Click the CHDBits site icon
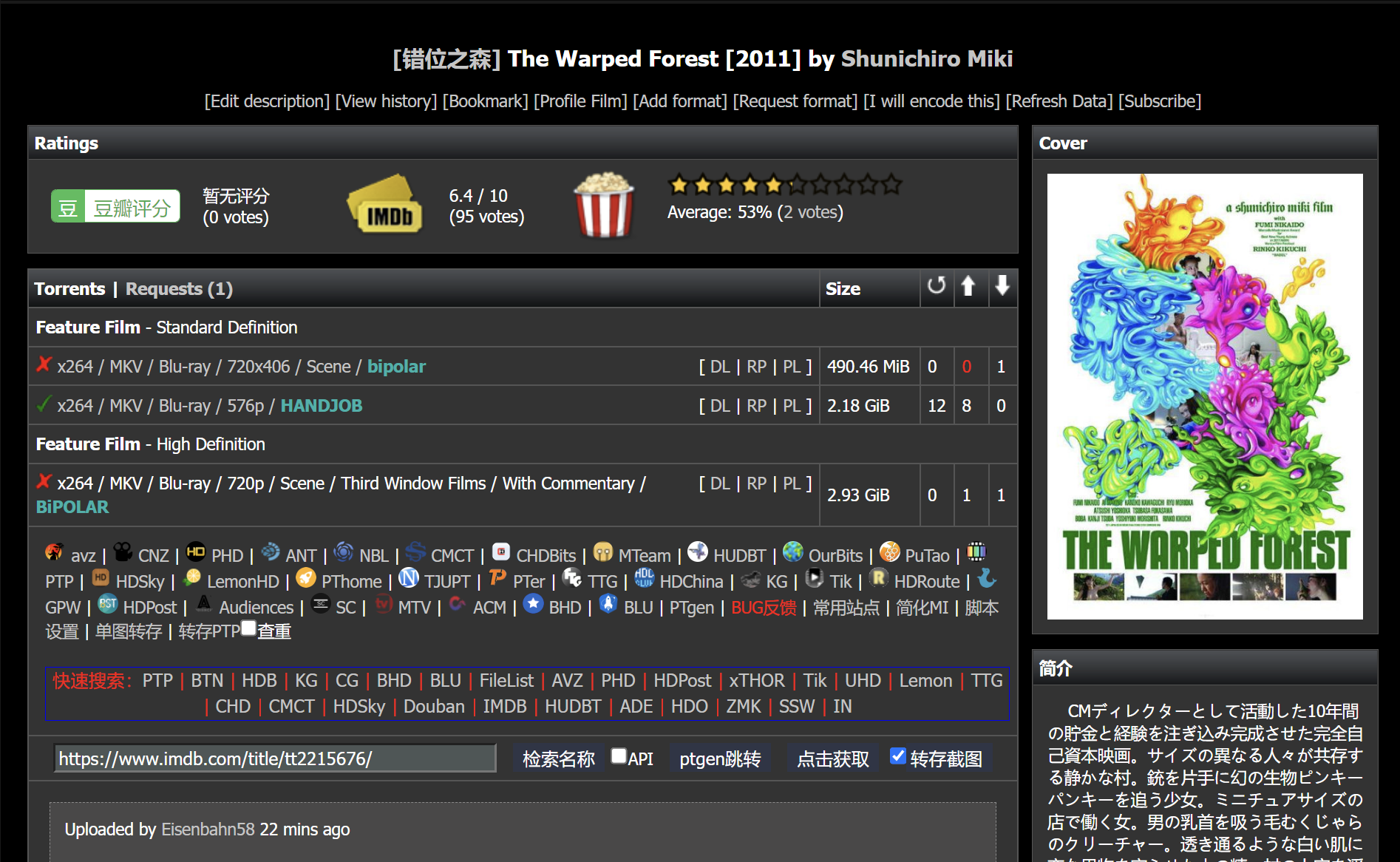The height and width of the screenshot is (862, 1400). pos(501,552)
